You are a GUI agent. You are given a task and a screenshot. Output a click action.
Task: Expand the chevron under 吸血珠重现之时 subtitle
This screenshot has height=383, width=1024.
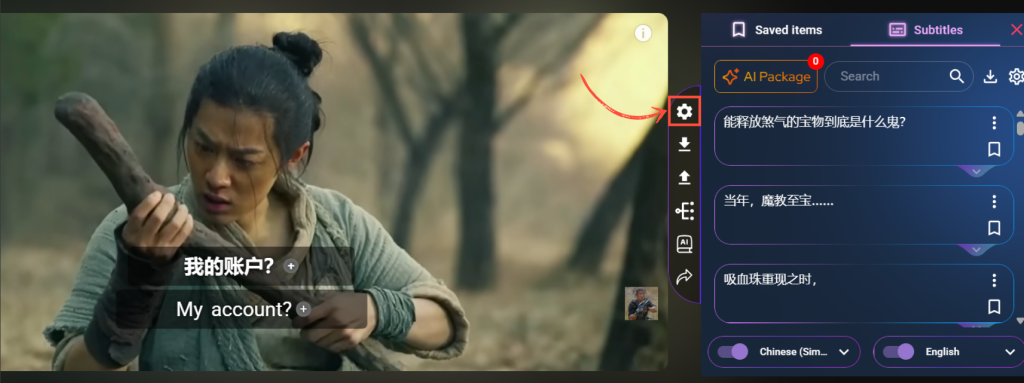click(x=976, y=324)
